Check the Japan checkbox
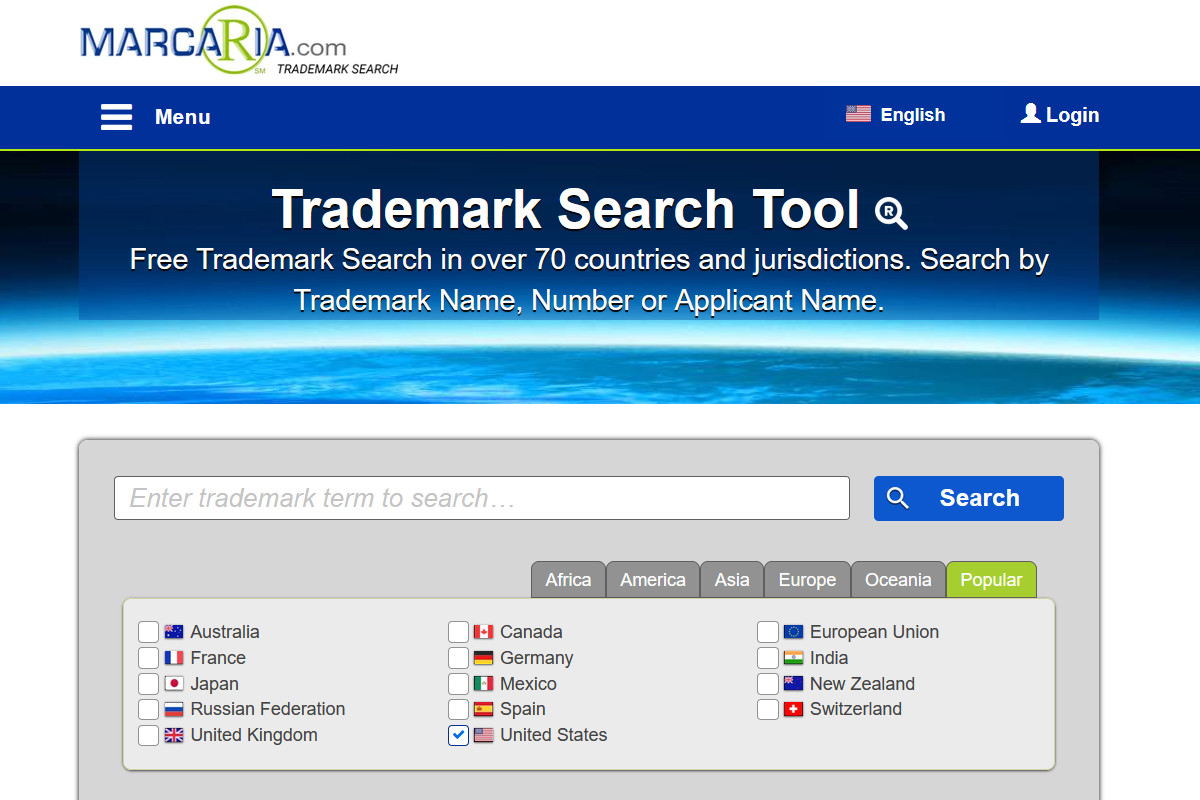This screenshot has height=800, width=1200. (x=148, y=684)
